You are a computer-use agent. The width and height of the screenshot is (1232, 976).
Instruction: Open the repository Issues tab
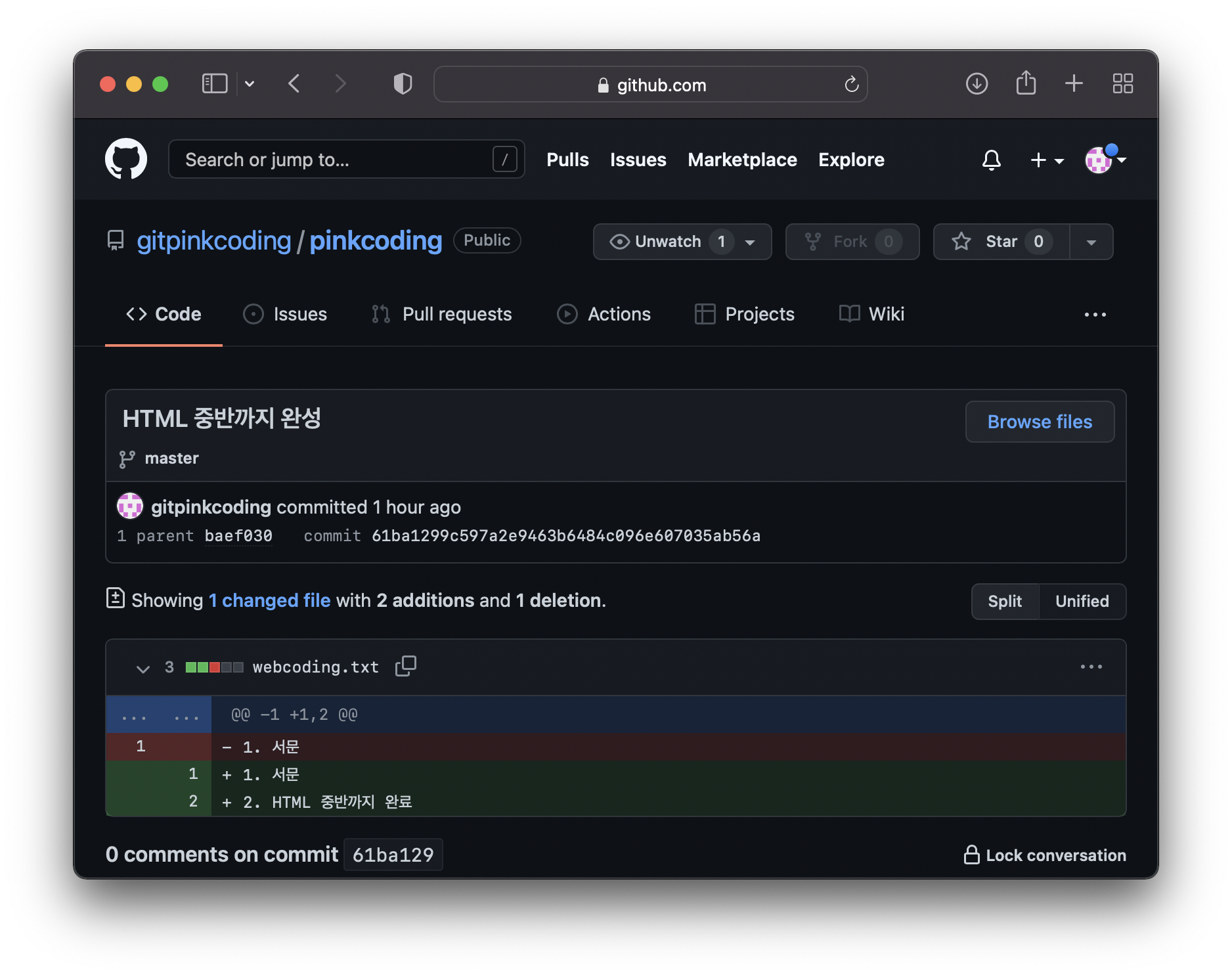click(285, 314)
